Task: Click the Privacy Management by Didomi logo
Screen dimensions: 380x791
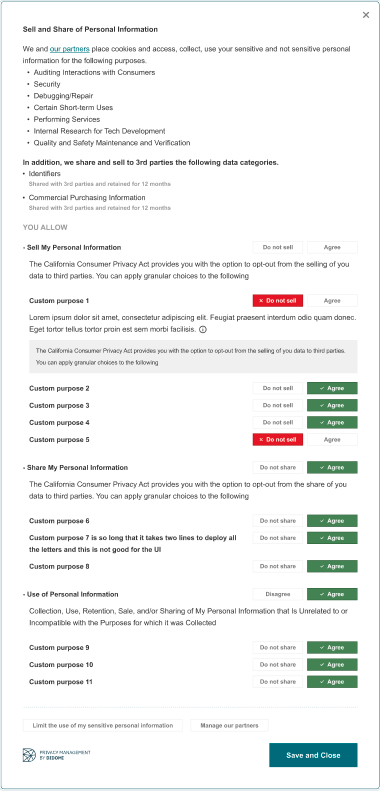Action: coord(57,755)
